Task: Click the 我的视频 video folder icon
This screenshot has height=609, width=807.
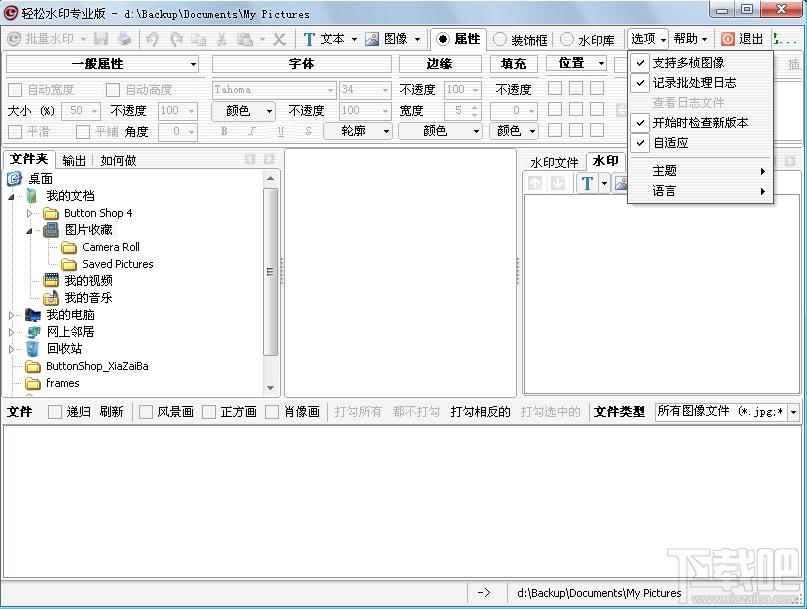Action: (51, 281)
